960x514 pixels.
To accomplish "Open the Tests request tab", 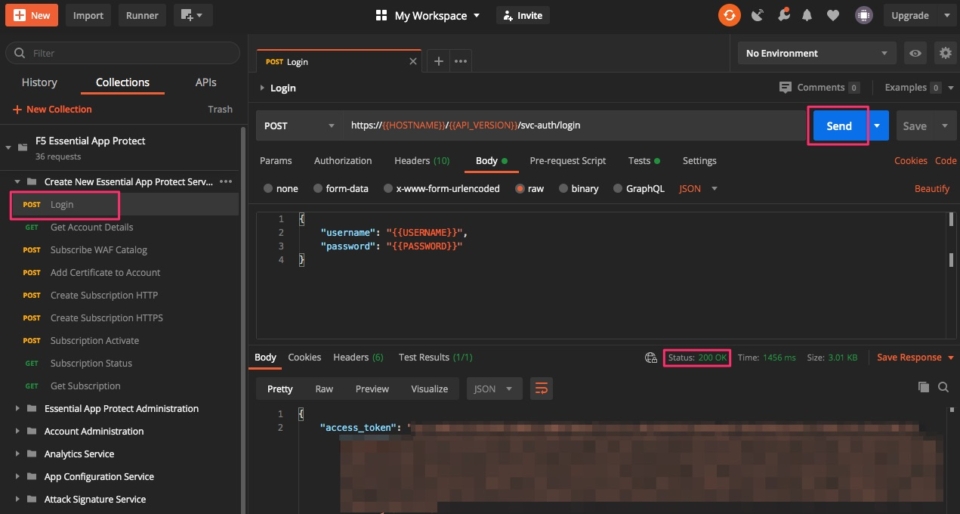I will coord(644,161).
